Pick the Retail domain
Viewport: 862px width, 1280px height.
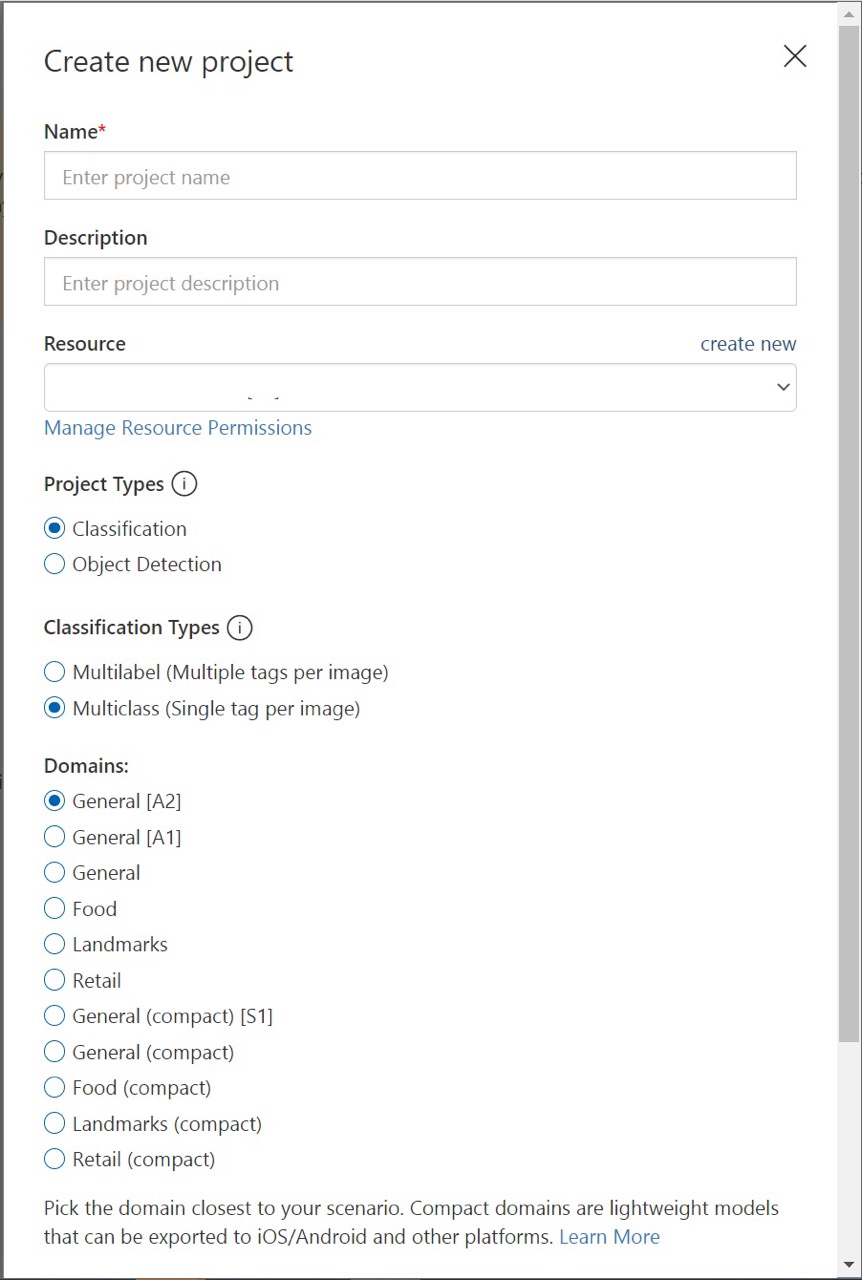tap(55, 981)
